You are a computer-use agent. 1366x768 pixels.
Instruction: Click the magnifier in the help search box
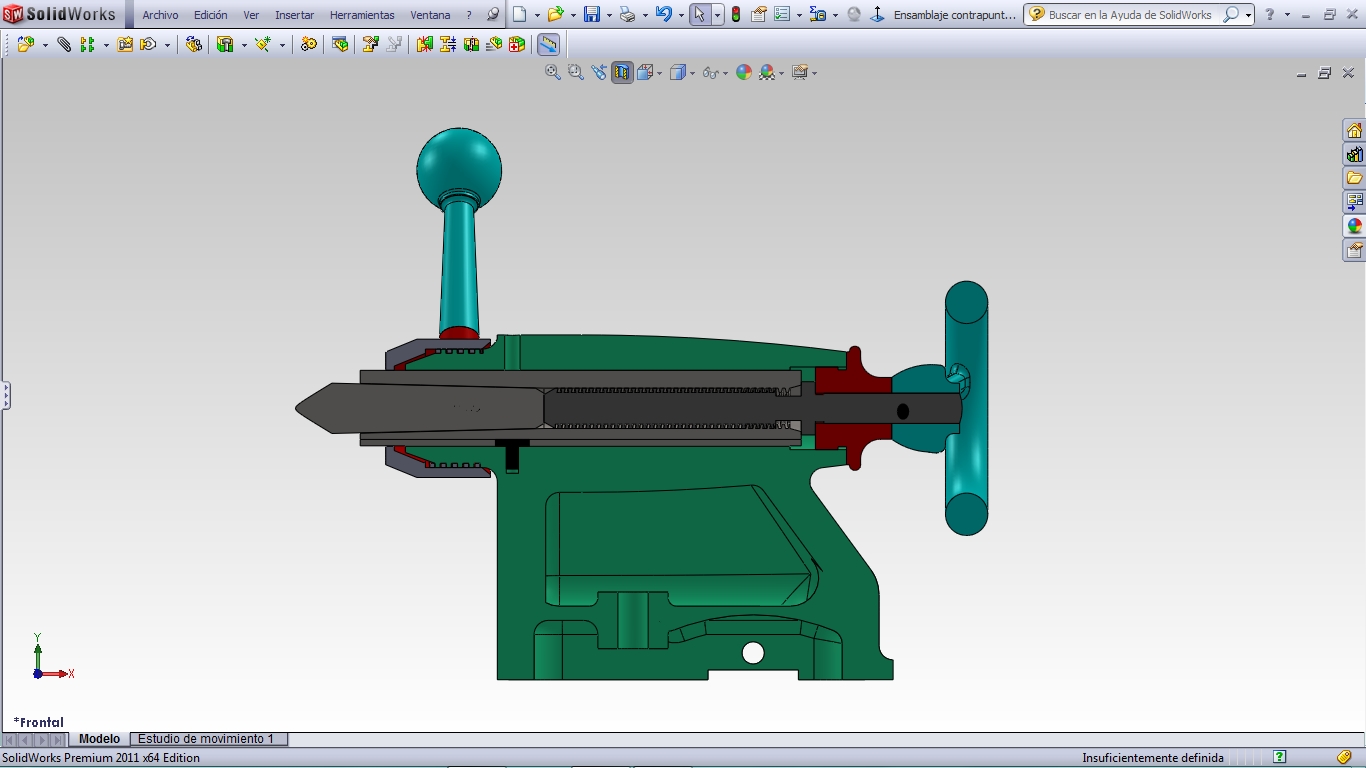pos(1232,15)
